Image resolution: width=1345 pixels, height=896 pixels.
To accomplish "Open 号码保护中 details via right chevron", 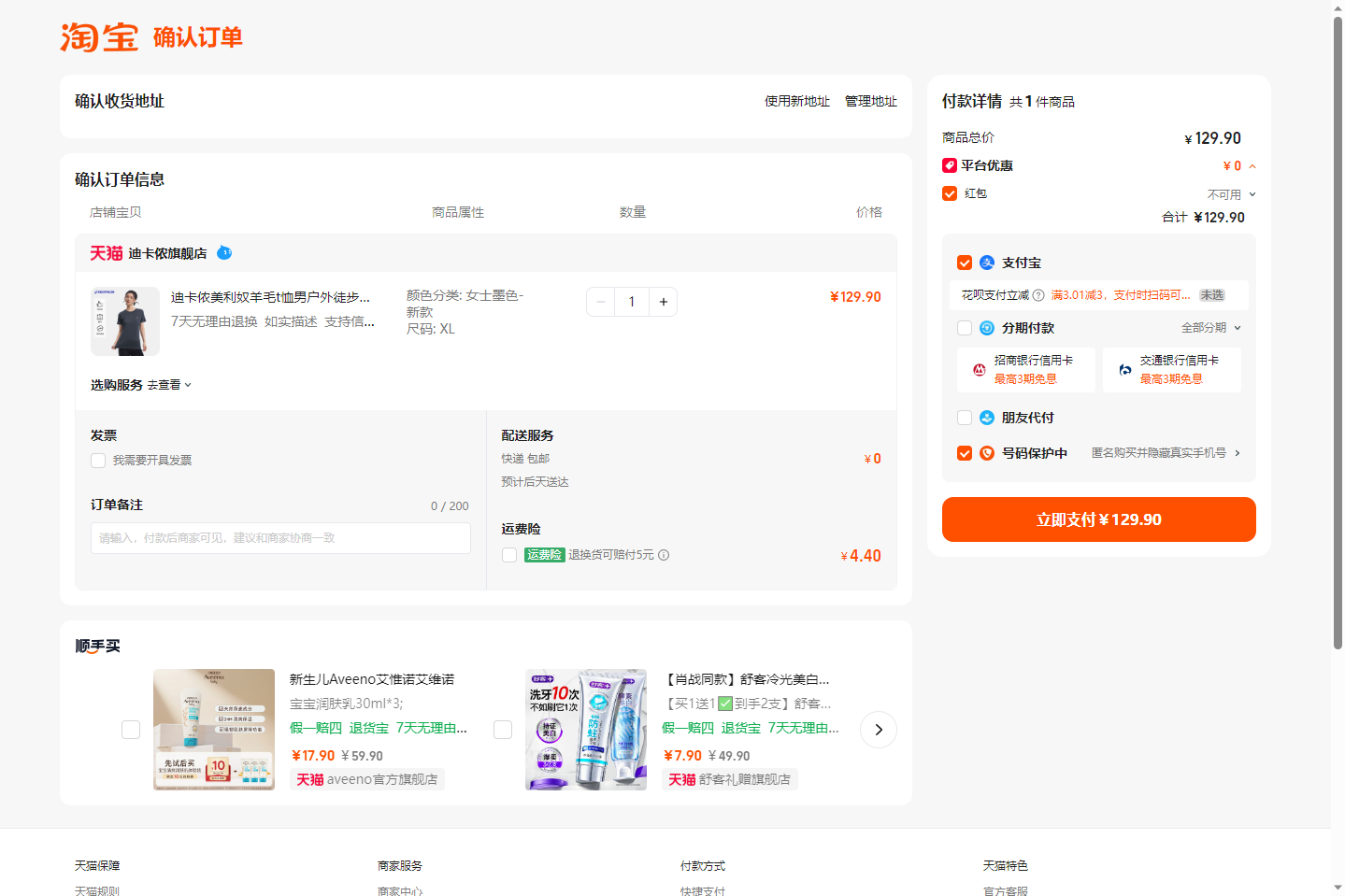I will [1238, 453].
